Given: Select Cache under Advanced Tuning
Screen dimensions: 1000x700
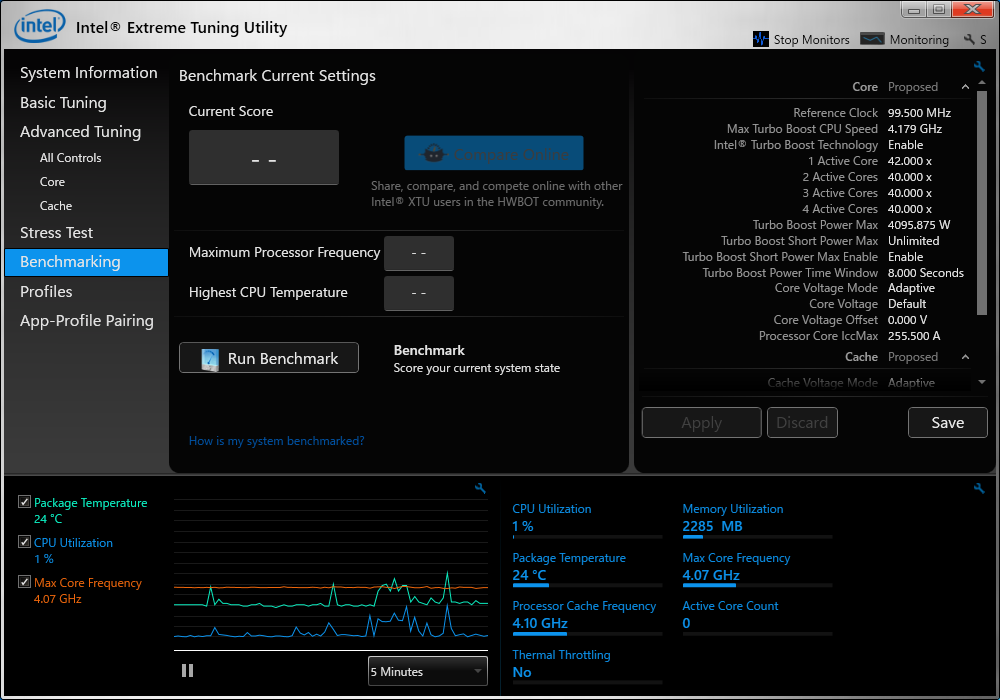Looking at the screenshot, I should (x=55, y=206).
